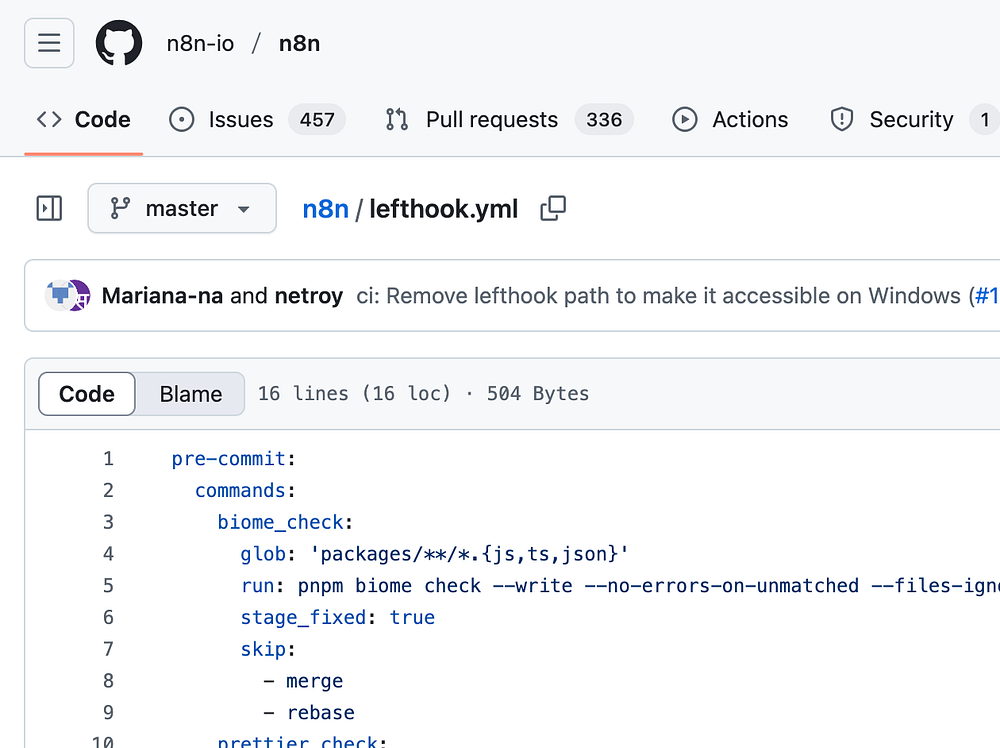This screenshot has height=748, width=1000.
Task: Expand the file tree side panel
Action: pos(49,209)
